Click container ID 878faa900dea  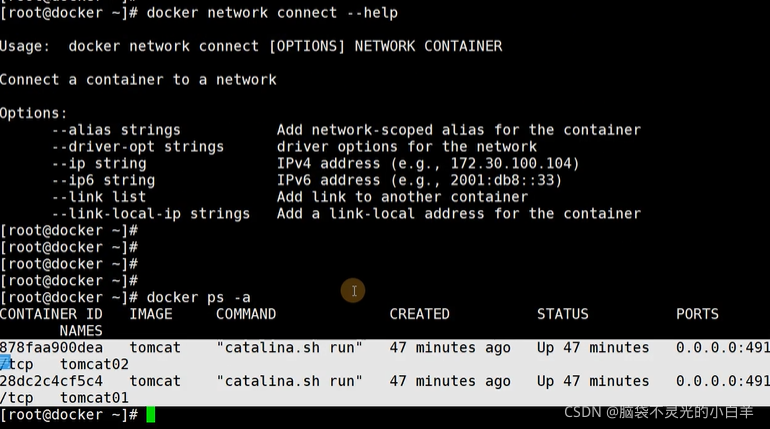point(52,348)
